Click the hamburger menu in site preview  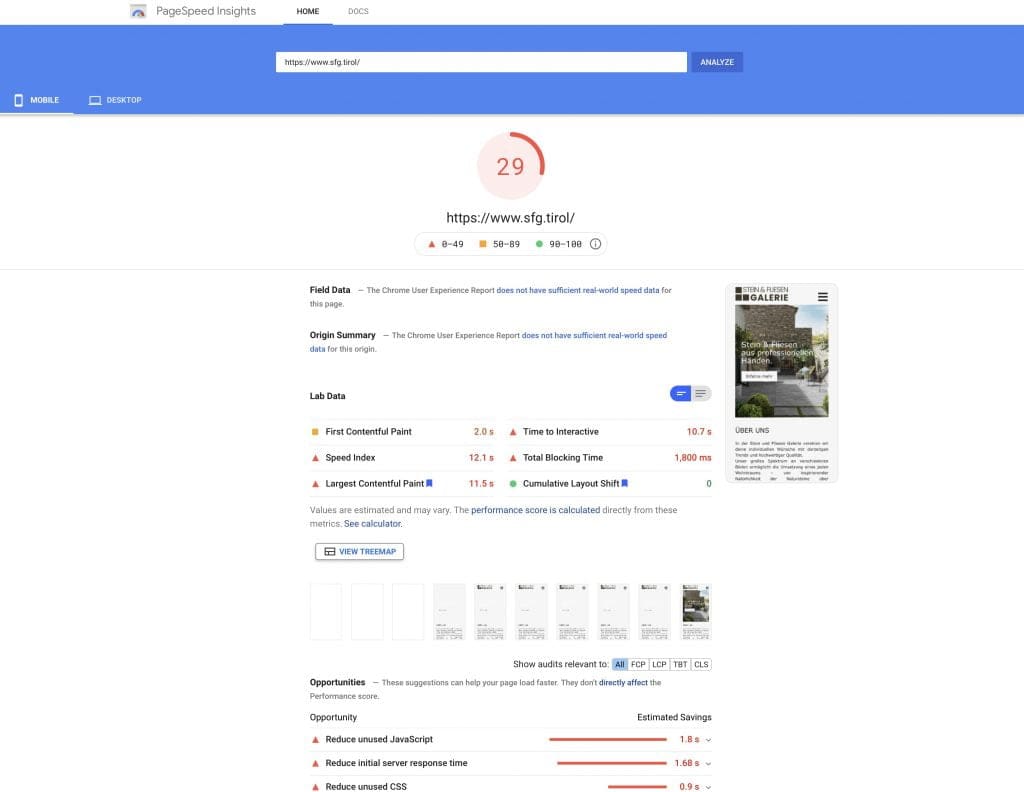822,297
